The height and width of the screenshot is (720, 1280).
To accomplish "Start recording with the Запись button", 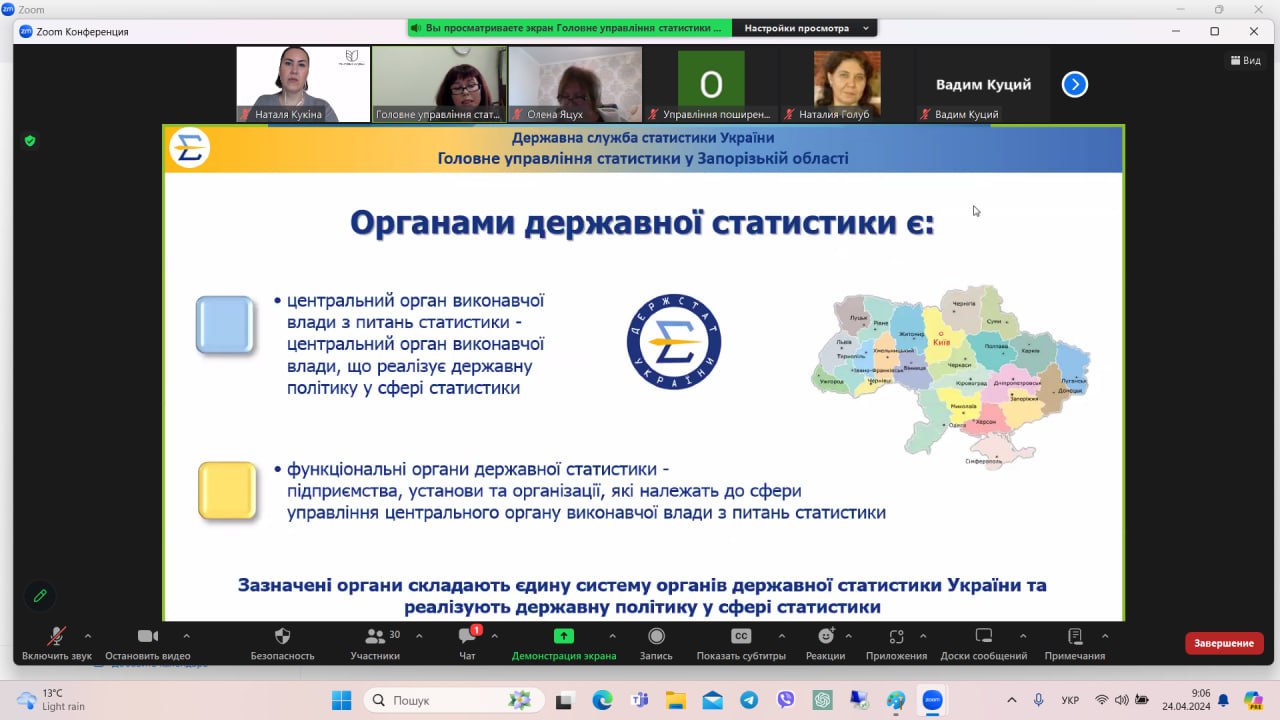I will pyautogui.click(x=656, y=637).
